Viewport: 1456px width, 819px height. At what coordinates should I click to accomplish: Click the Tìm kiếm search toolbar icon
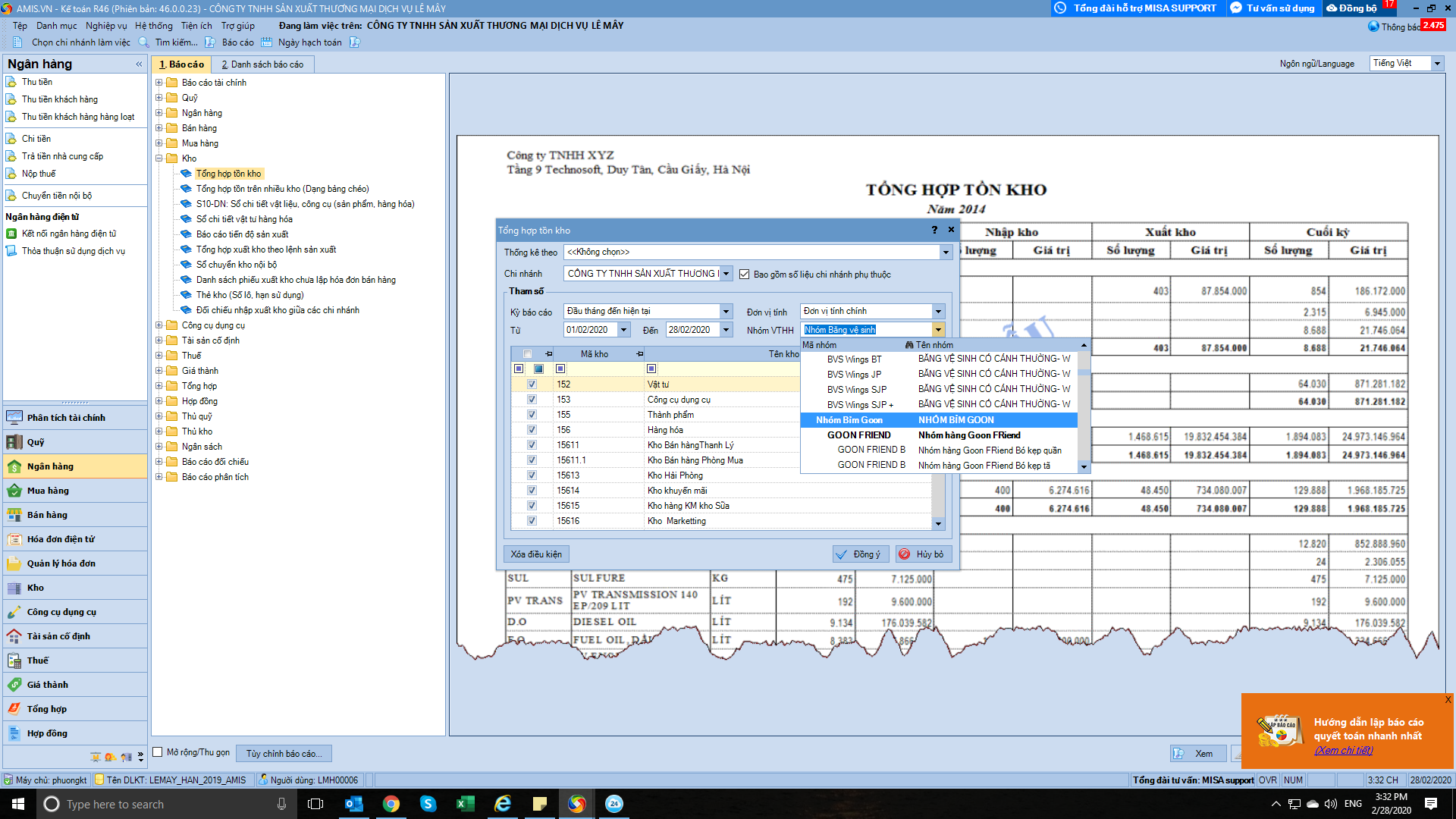[x=144, y=42]
